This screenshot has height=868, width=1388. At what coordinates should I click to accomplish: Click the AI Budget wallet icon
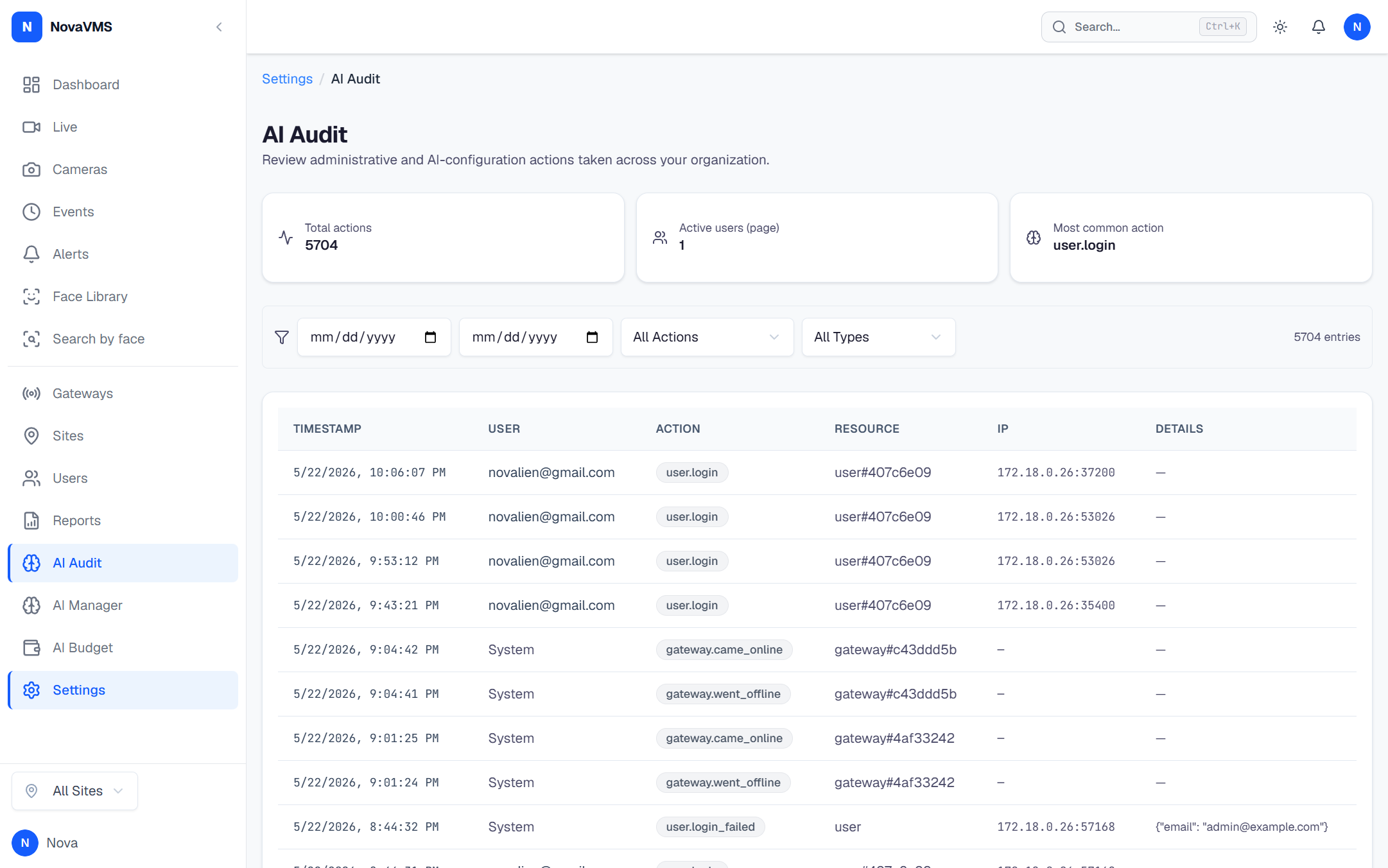(x=31, y=648)
